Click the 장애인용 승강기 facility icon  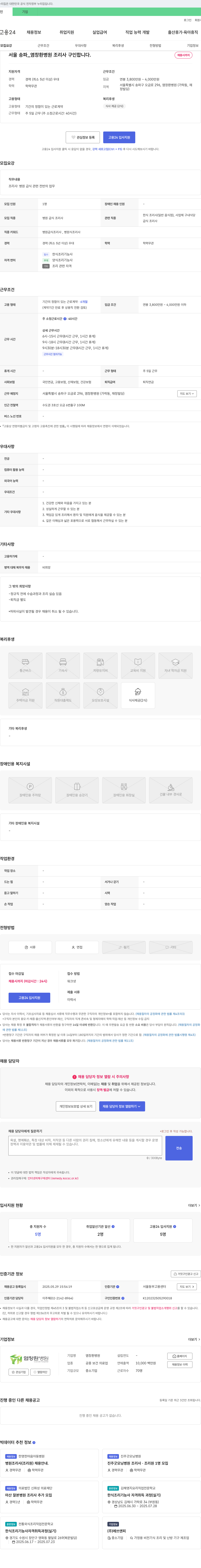[77, 790]
